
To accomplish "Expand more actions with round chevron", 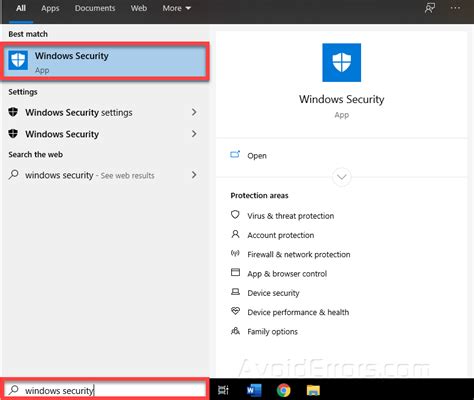I will coord(342,177).
